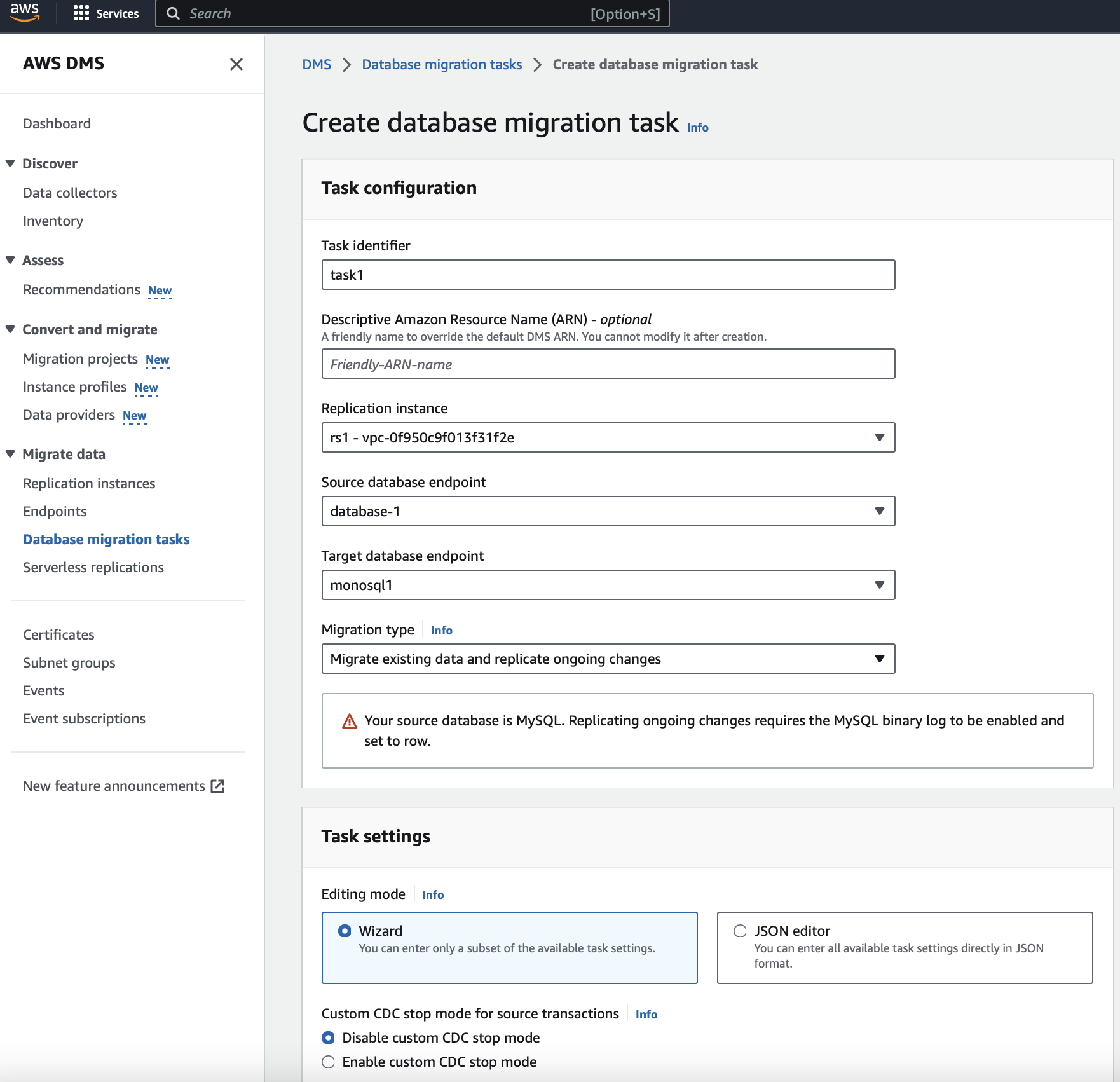Open Recommendations page
This screenshot has width=1120, height=1082.
(x=81, y=289)
